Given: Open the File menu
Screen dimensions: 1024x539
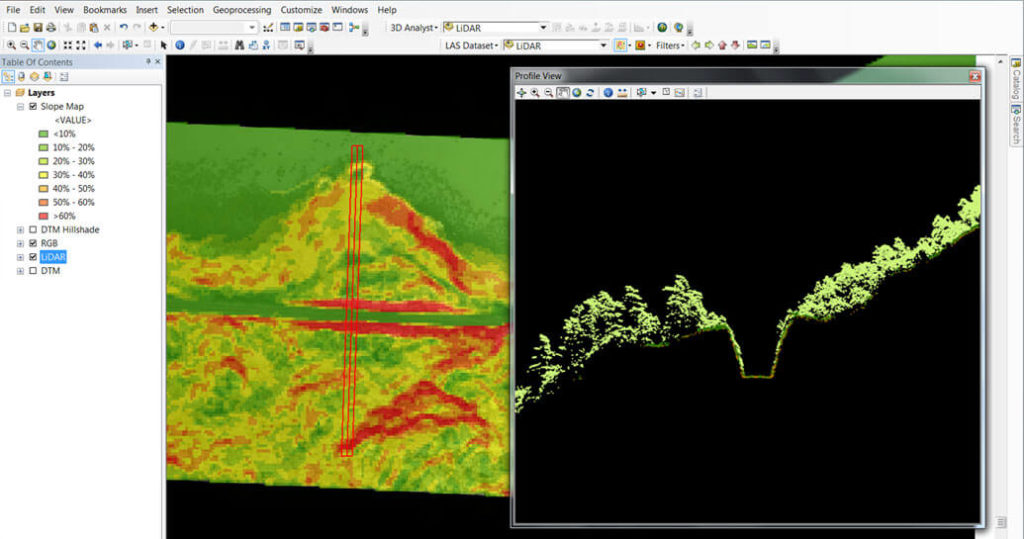Looking at the screenshot, I should pos(13,10).
